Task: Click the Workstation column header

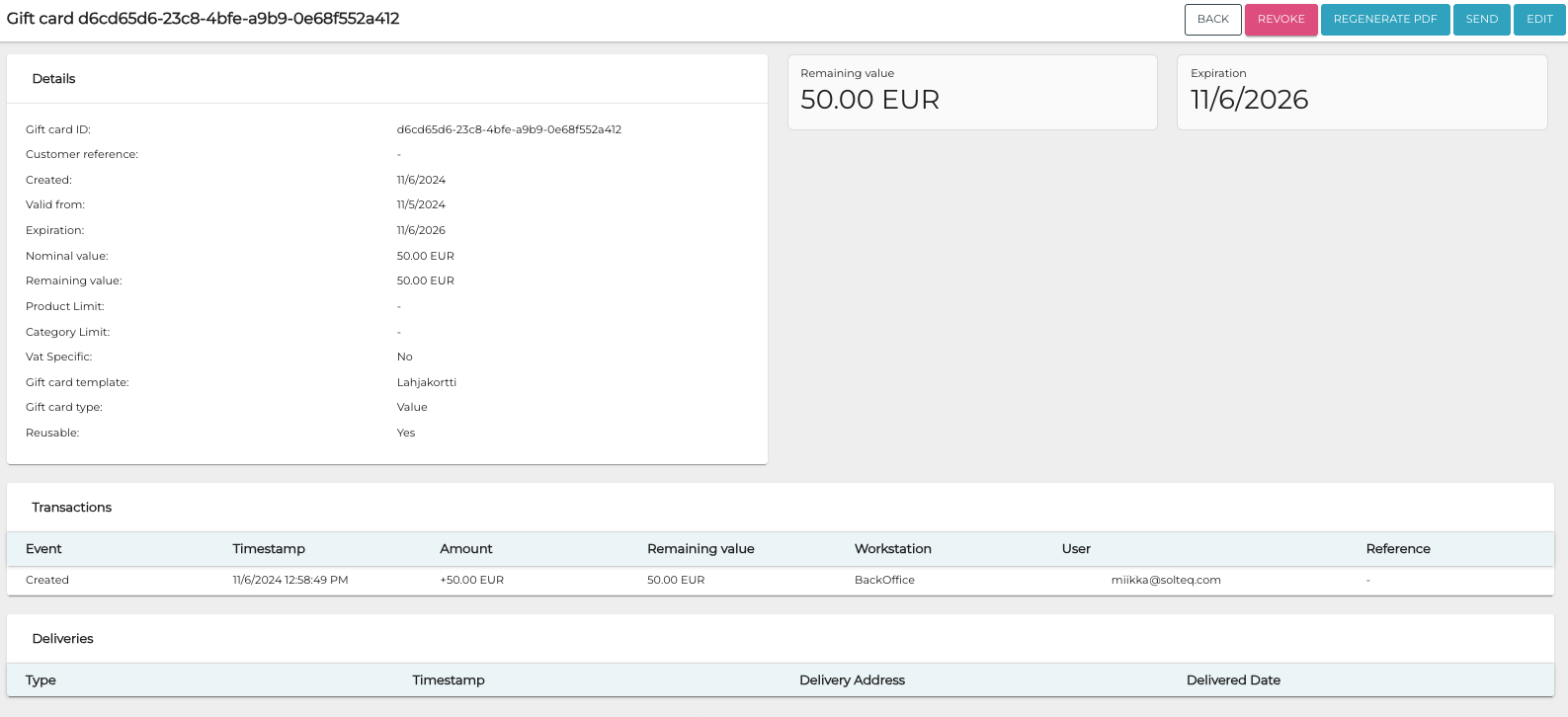Action: [892, 549]
